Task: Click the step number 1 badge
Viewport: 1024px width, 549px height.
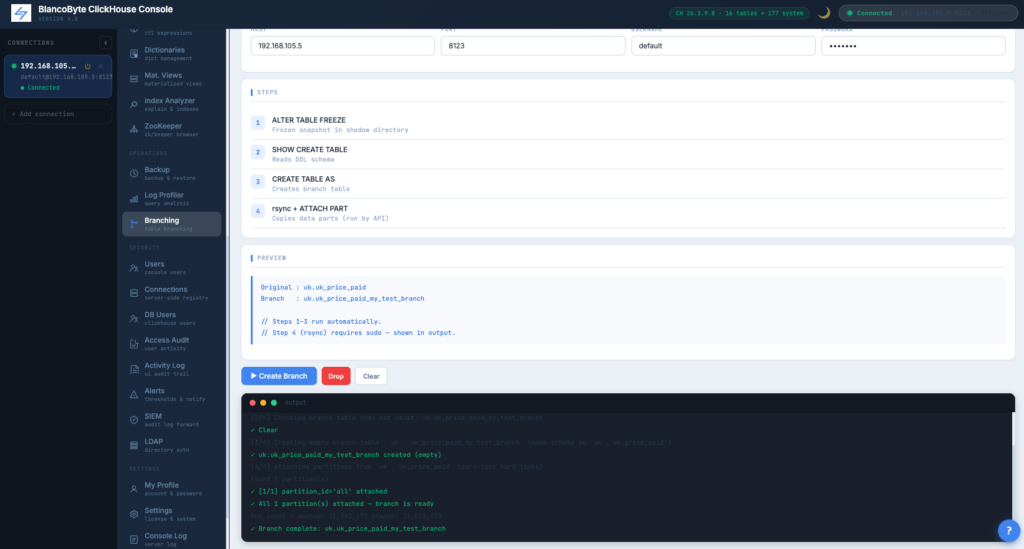Action: coord(258,123)
